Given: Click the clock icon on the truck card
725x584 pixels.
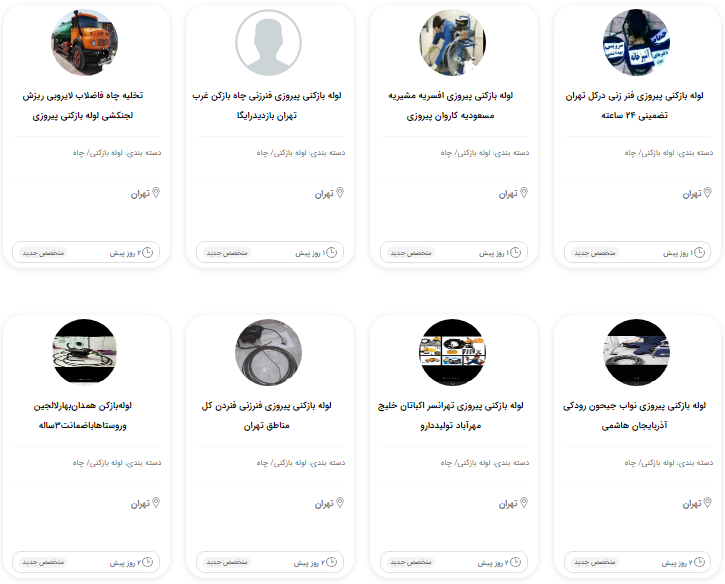Looking at the screenshot, I should click(x=147, y=252).
